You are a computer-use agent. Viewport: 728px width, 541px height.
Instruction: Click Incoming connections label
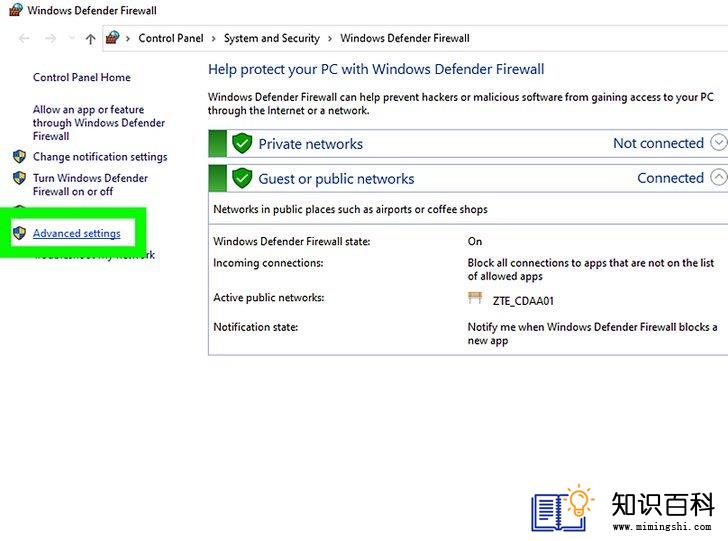pyautogui.click(x=268, y=263)
